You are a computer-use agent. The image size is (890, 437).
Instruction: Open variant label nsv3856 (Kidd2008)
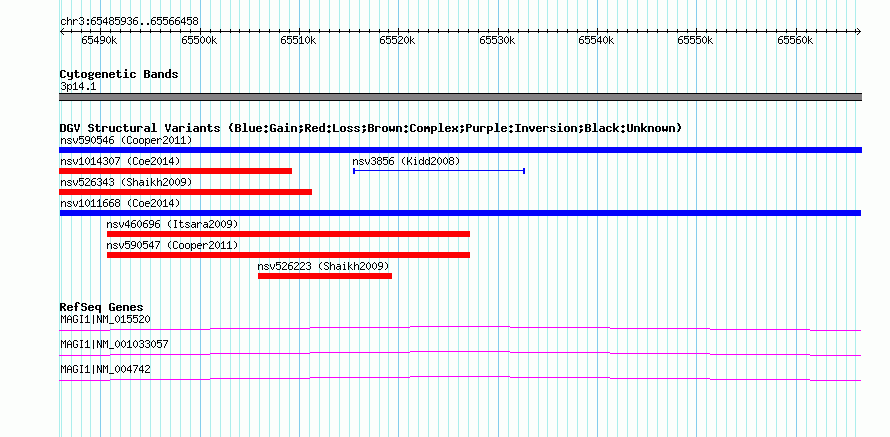tap(406, 161)
